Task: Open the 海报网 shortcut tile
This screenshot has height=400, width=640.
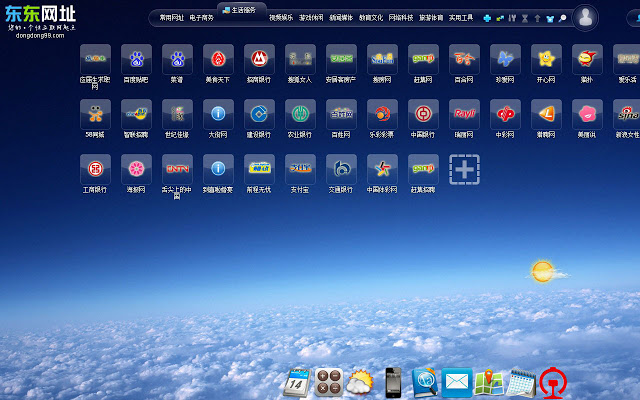Action: [x=136, y=169]
